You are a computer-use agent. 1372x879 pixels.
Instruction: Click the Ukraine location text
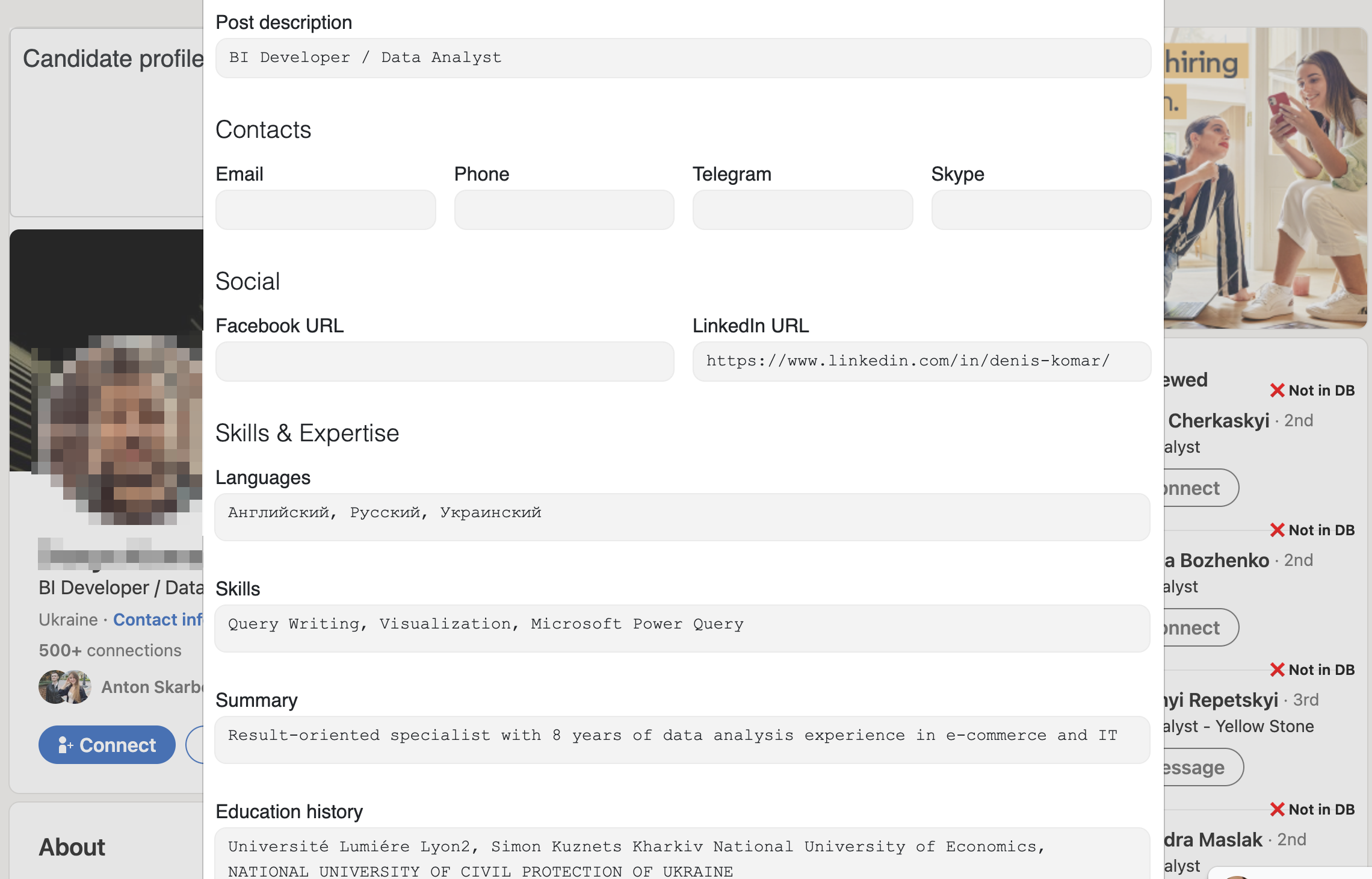click(68, 620)
